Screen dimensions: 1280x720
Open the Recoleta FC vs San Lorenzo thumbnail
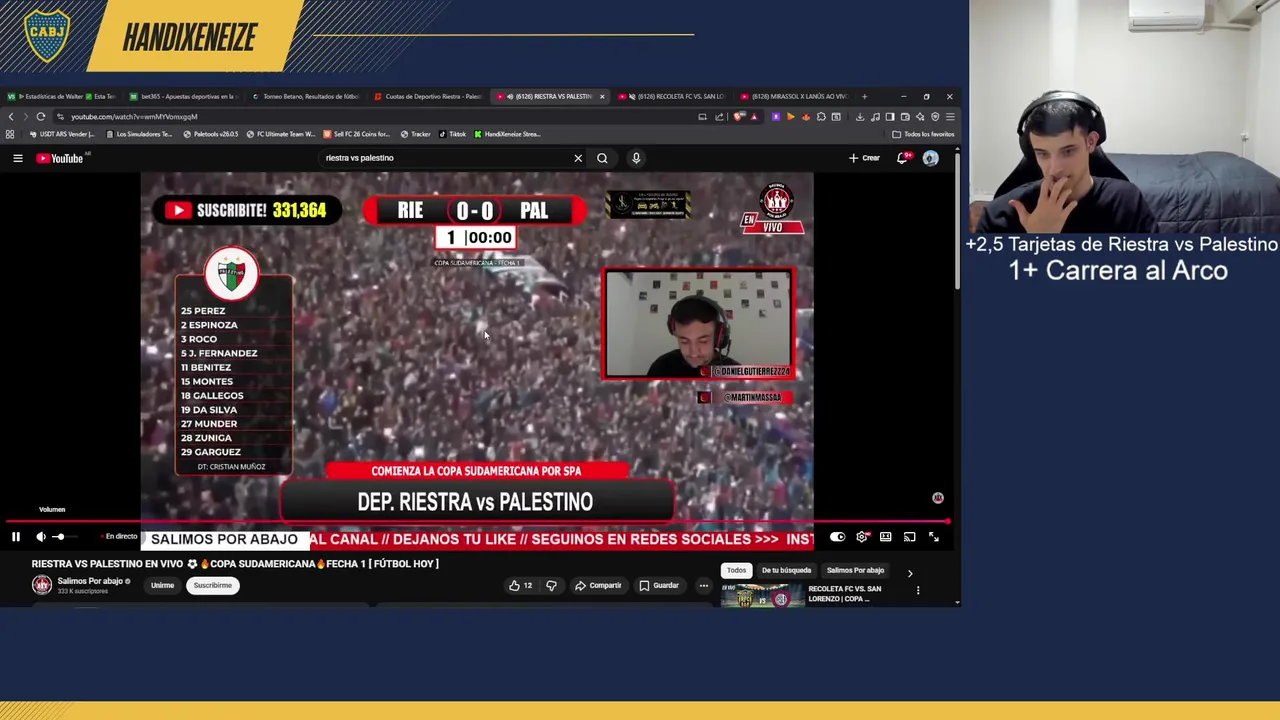pyautogui.click(x=761, y=596)
